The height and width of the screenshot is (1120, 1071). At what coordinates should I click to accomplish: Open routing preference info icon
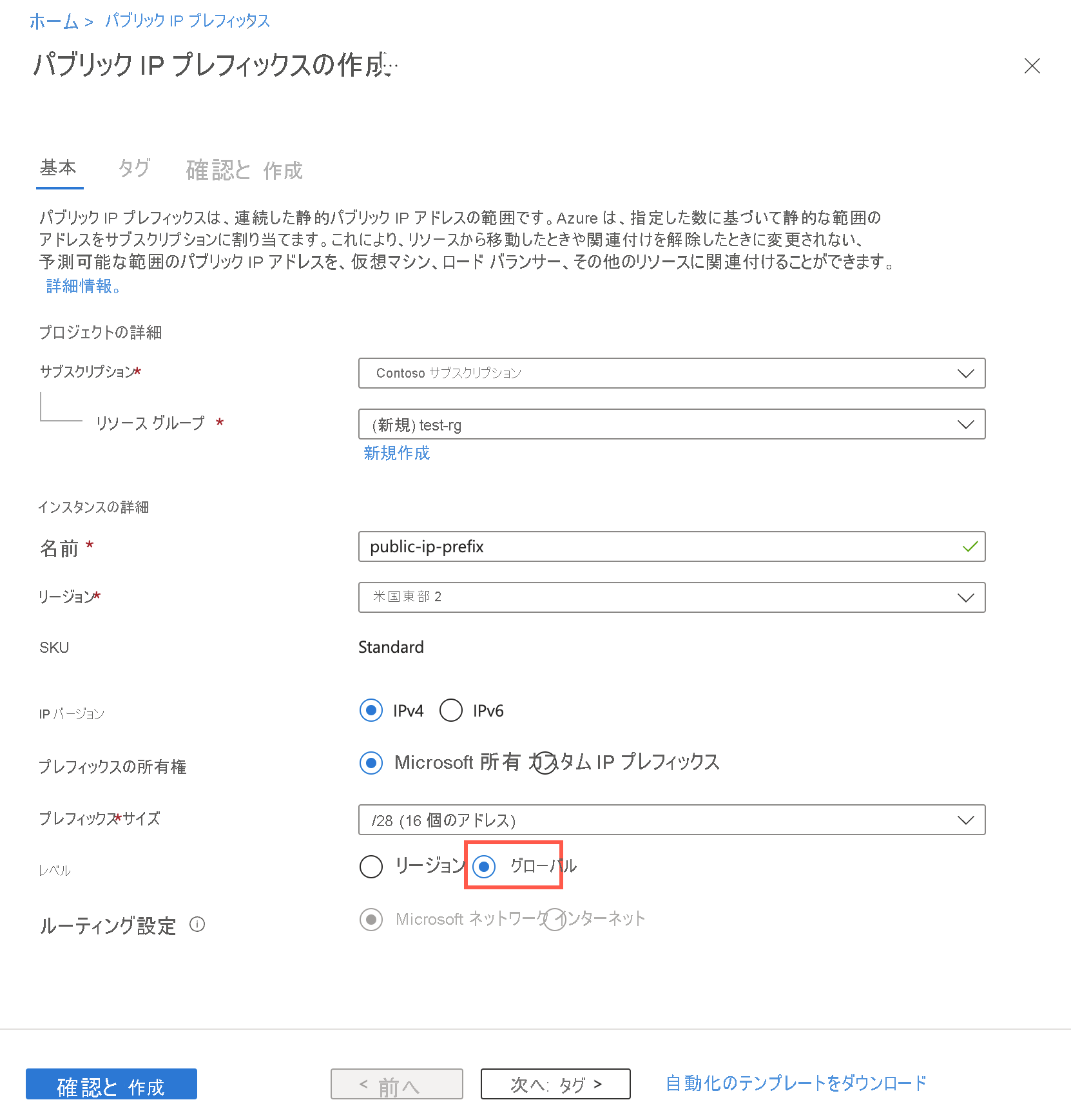(x=197, y=925)
